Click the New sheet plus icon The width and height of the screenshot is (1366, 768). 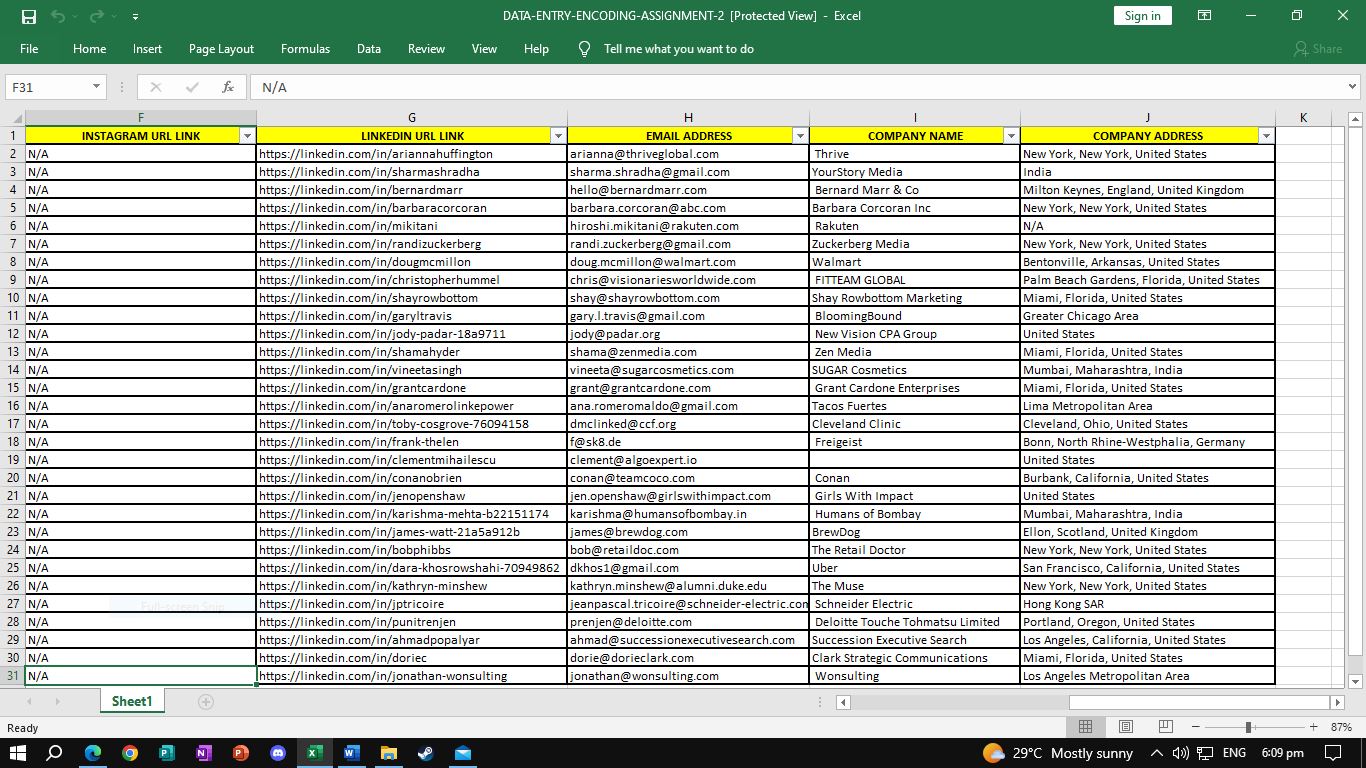pos(206,702)
